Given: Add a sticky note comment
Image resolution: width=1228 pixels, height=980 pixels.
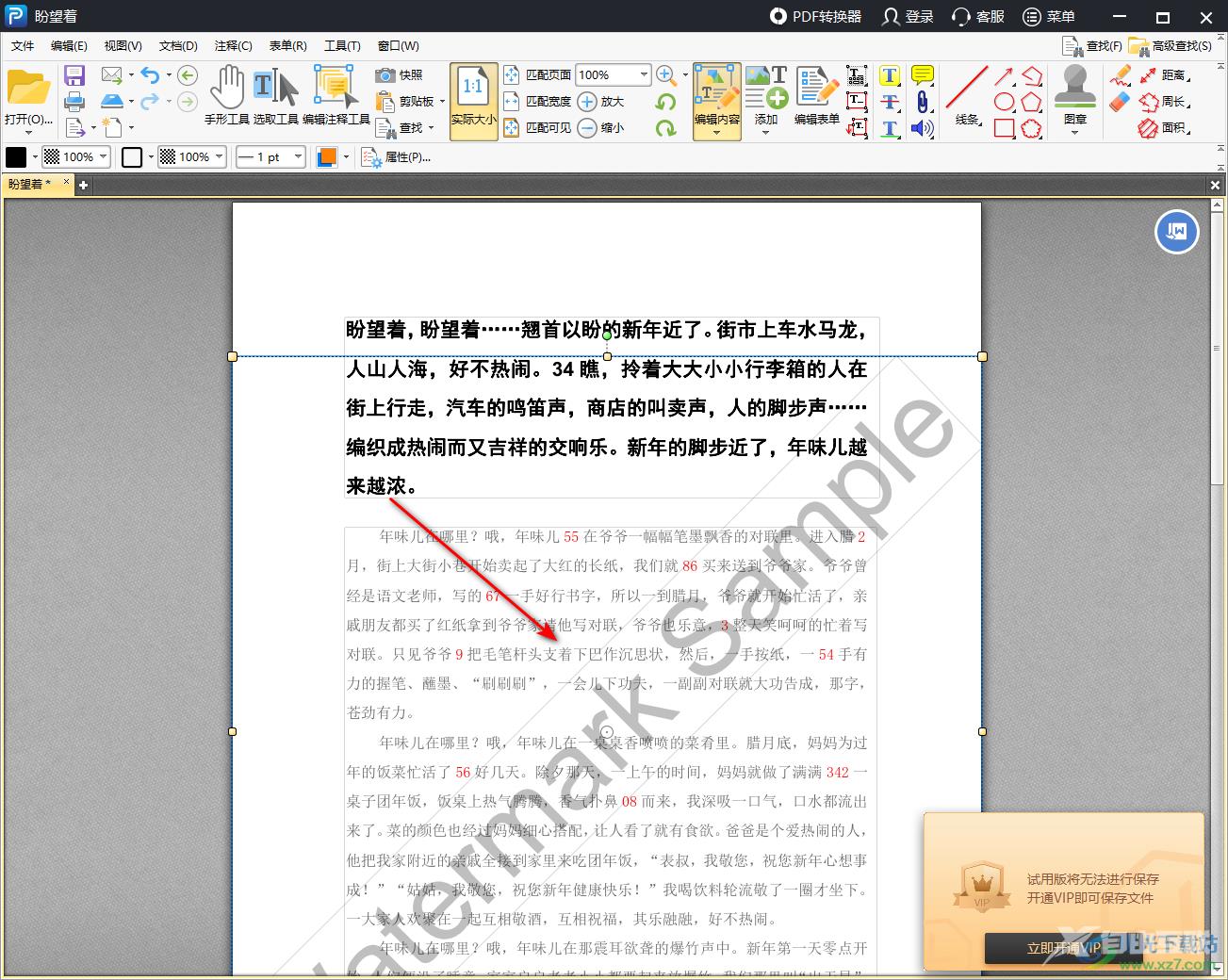Looking at the screenshot, I should 923,75.
